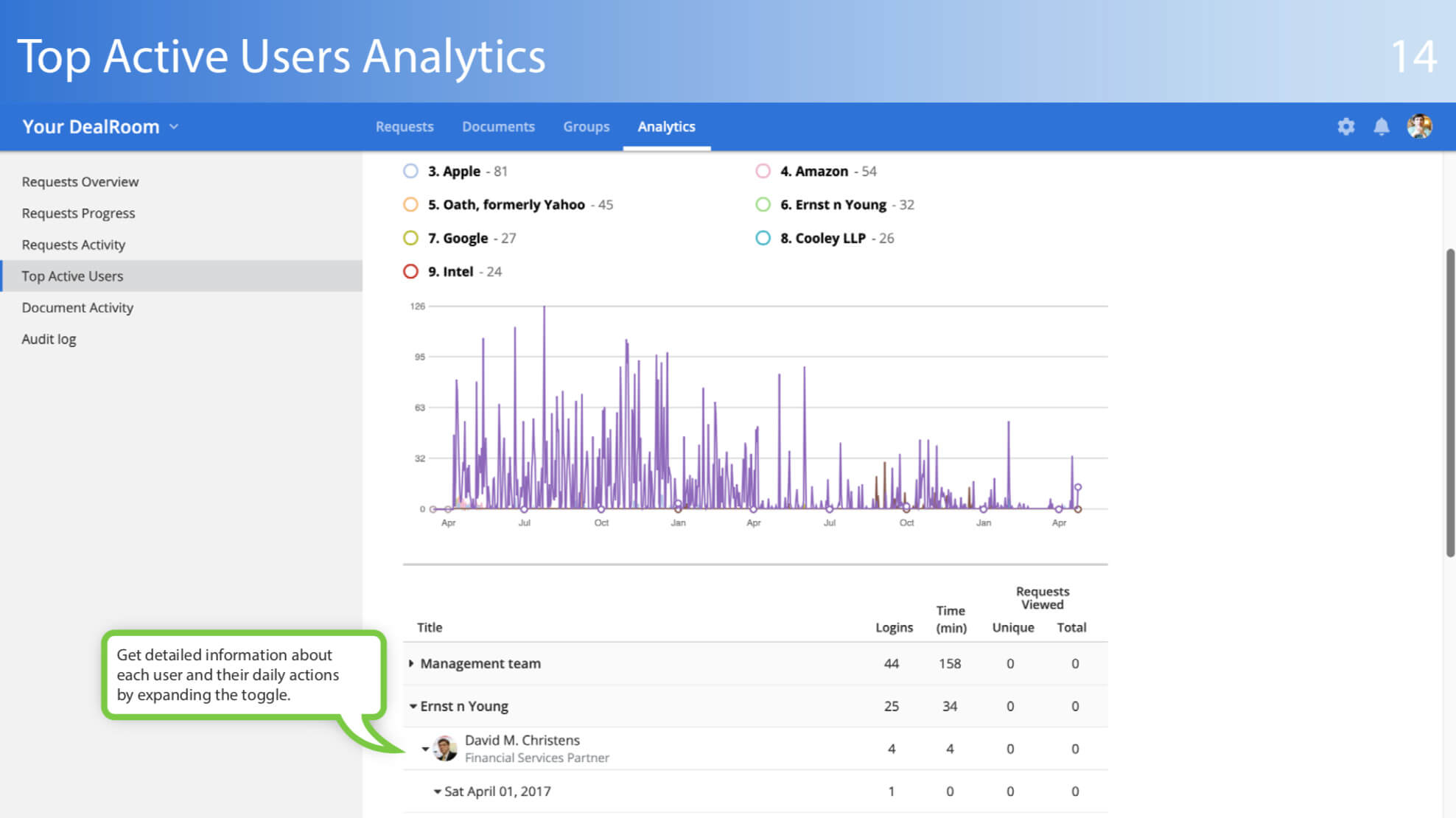Viewport: 1456px width, 818px height.
Task: Click the Title column header
Action: (x=430, y=628)
